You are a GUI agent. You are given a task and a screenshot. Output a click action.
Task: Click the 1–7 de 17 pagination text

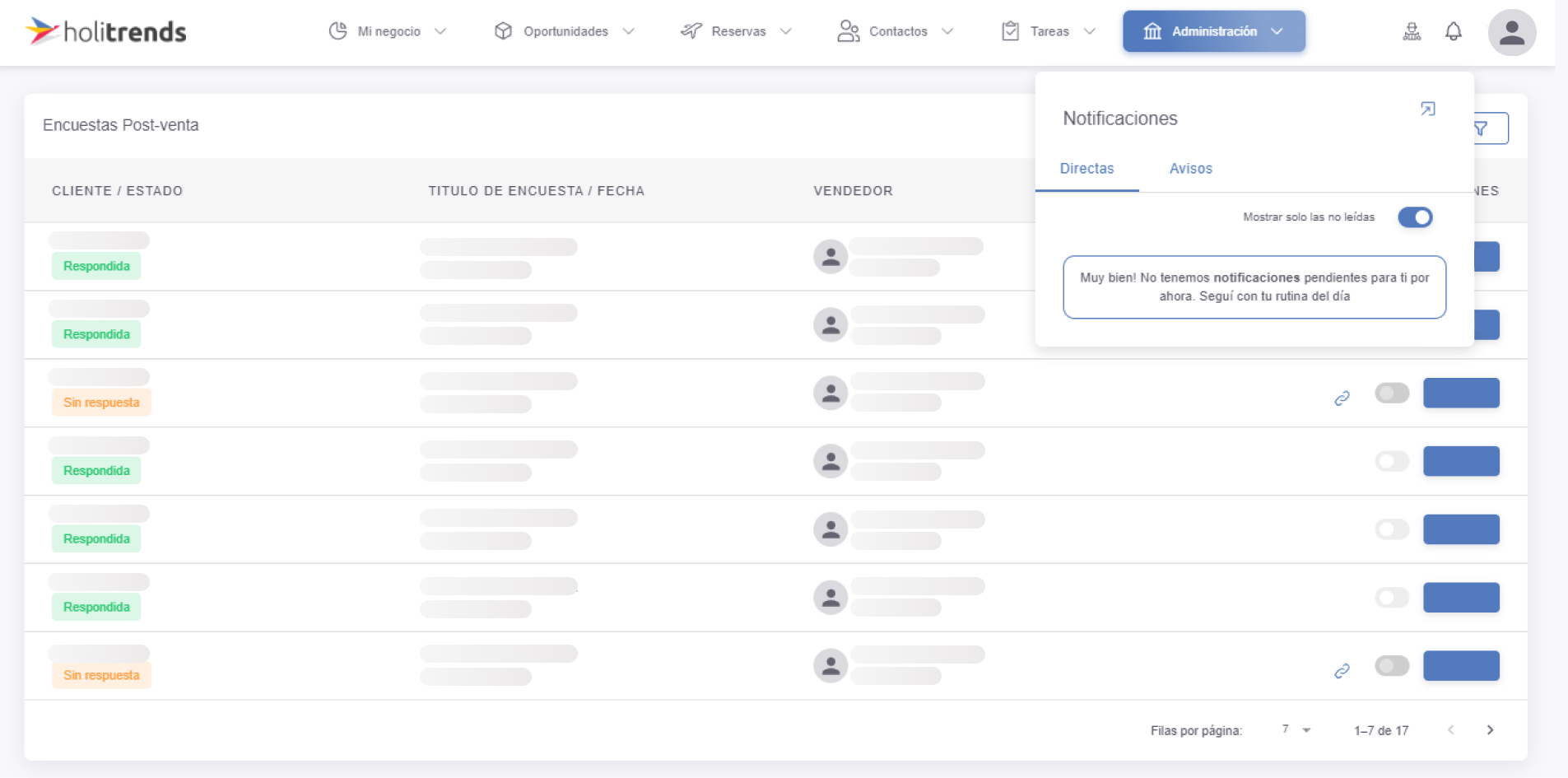(x=1381, y=731)
